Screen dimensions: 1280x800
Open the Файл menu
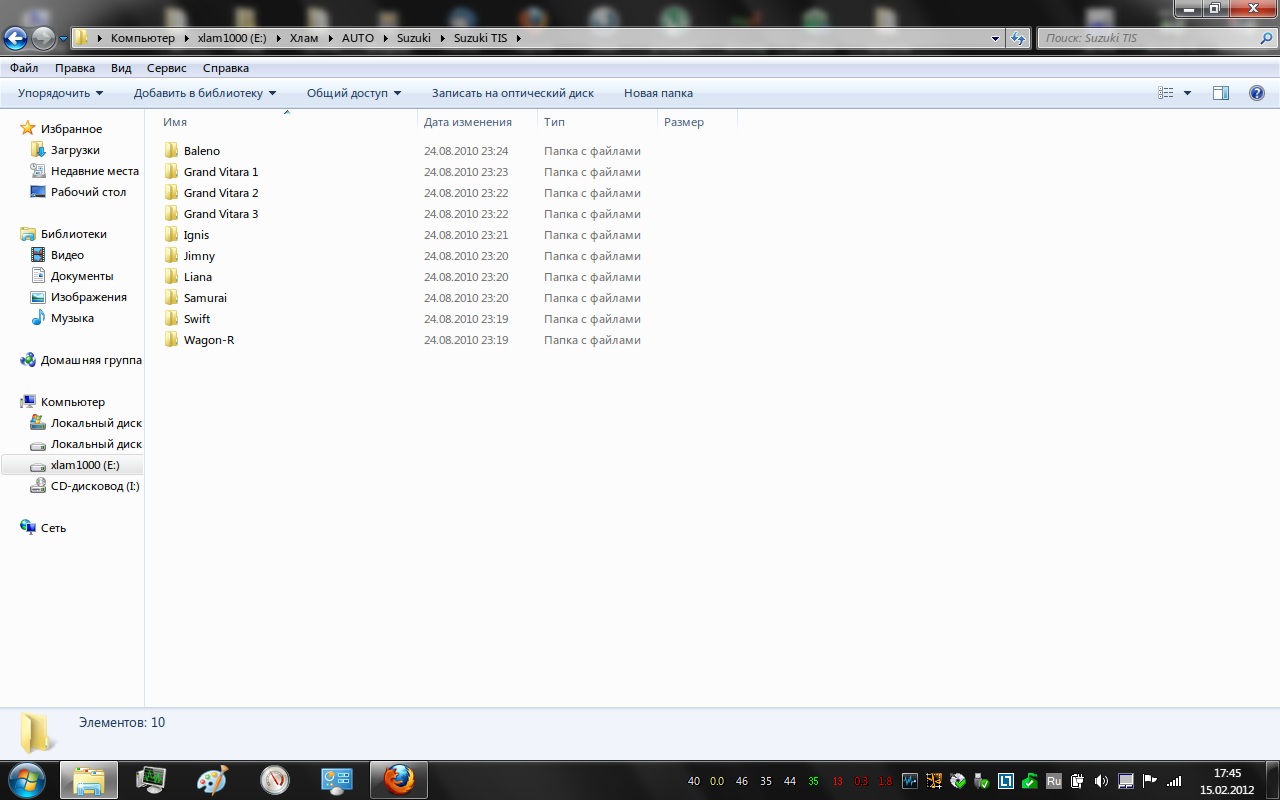[x=24, y=68]
